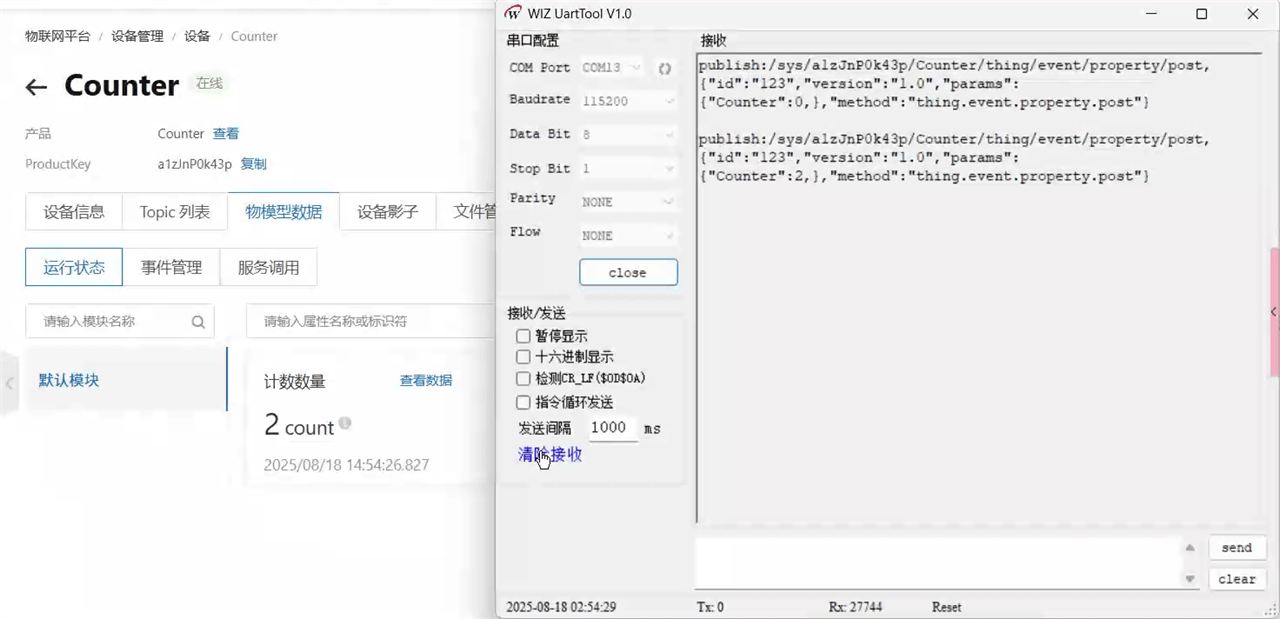Toggle the 十六进制显示 checkbox
The width and height of the screenshot is (1280, 619).
click(523, 357)
